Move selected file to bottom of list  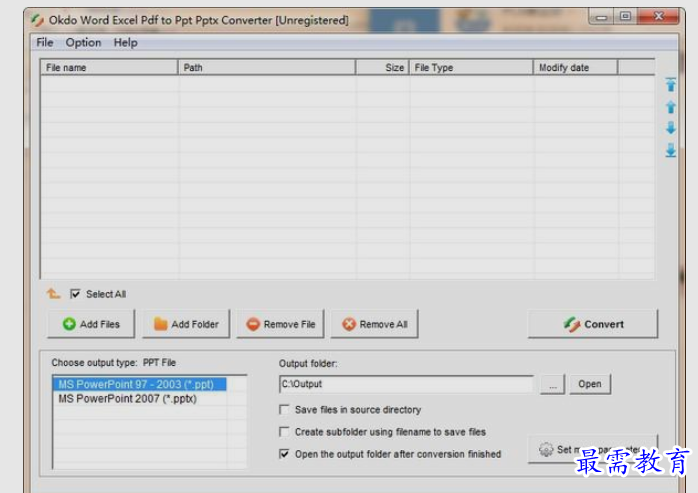click(x=670, y=150)
